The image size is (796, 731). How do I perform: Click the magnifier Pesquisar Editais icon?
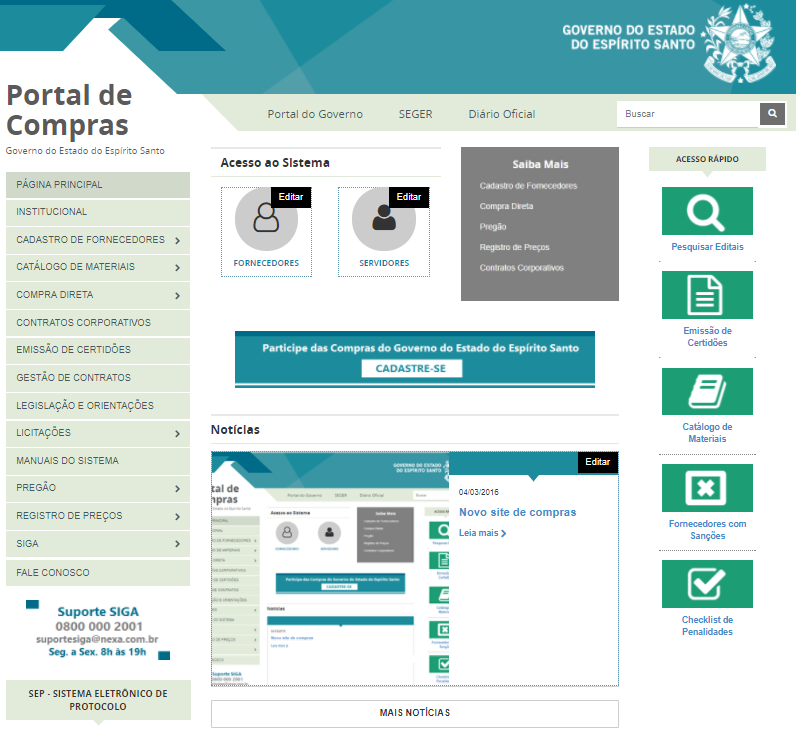[x=707, y=211]
